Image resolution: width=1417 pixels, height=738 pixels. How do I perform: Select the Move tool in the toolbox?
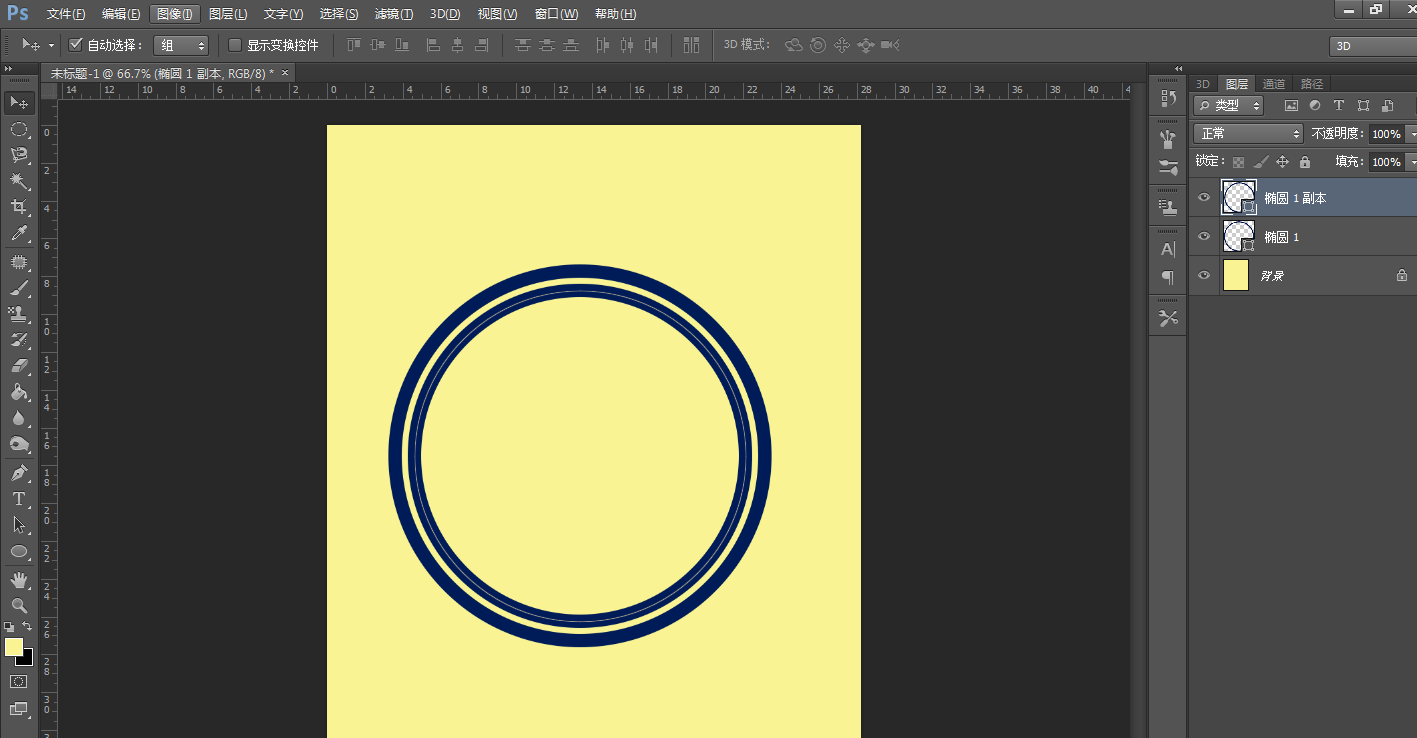click(x=18, y=102)
